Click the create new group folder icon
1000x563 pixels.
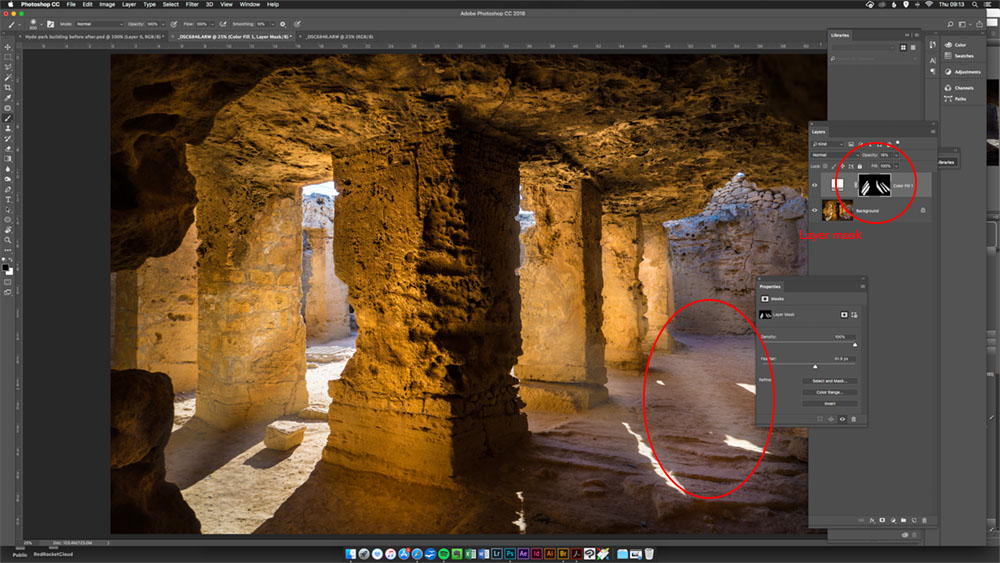[903, 520]
